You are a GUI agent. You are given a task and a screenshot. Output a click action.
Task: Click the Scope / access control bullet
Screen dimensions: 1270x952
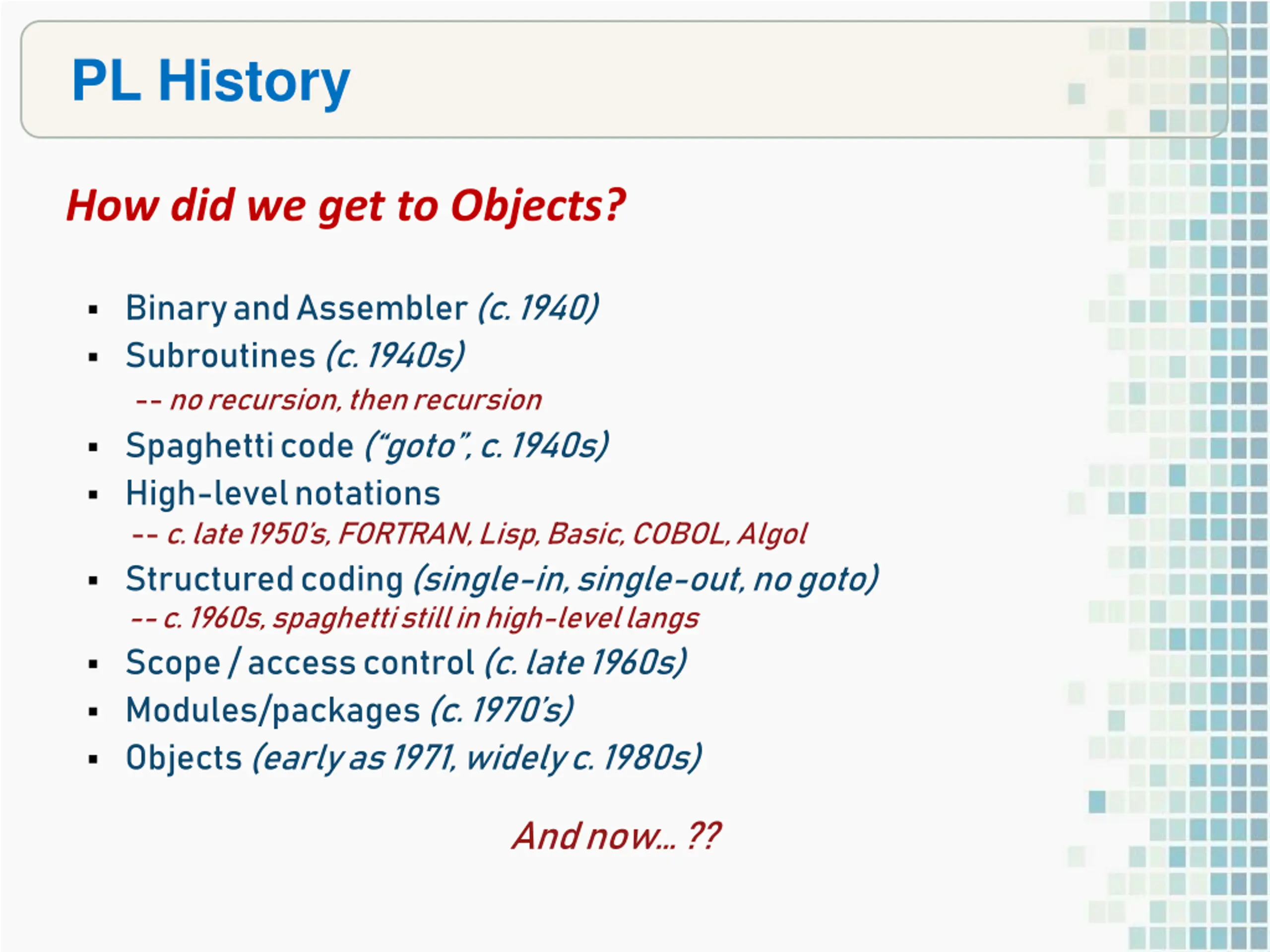coord(406,663)
